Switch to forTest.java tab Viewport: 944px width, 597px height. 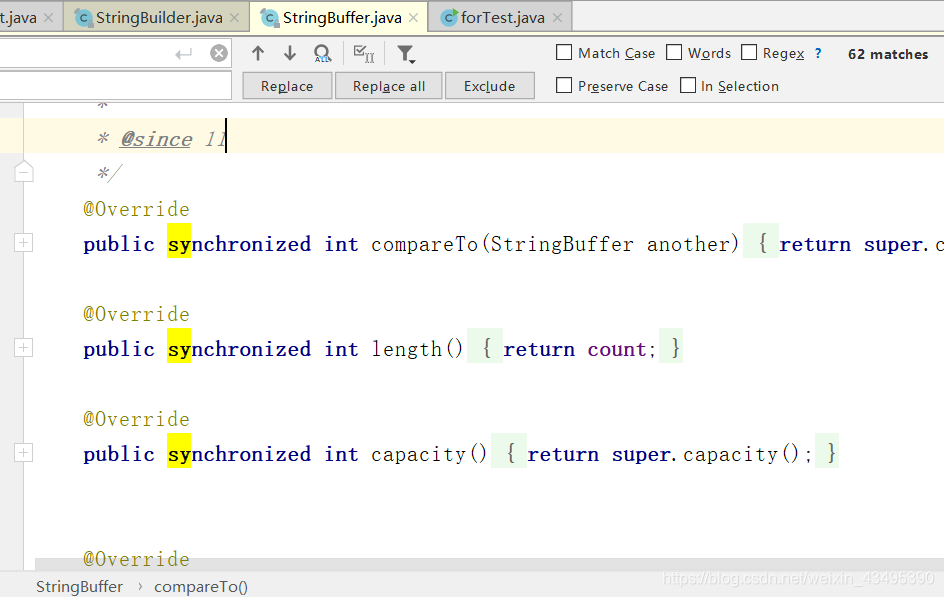(x=502, y=18)
